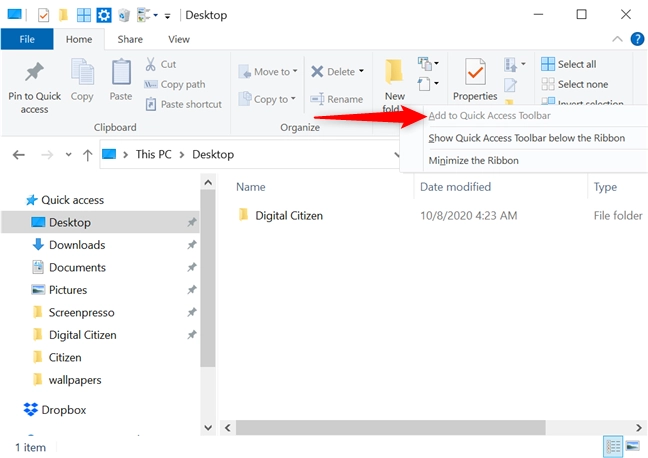Viewport: 648px width, 458px height.
Task: Click This PC in the address bar
Action: click(153, 155)
